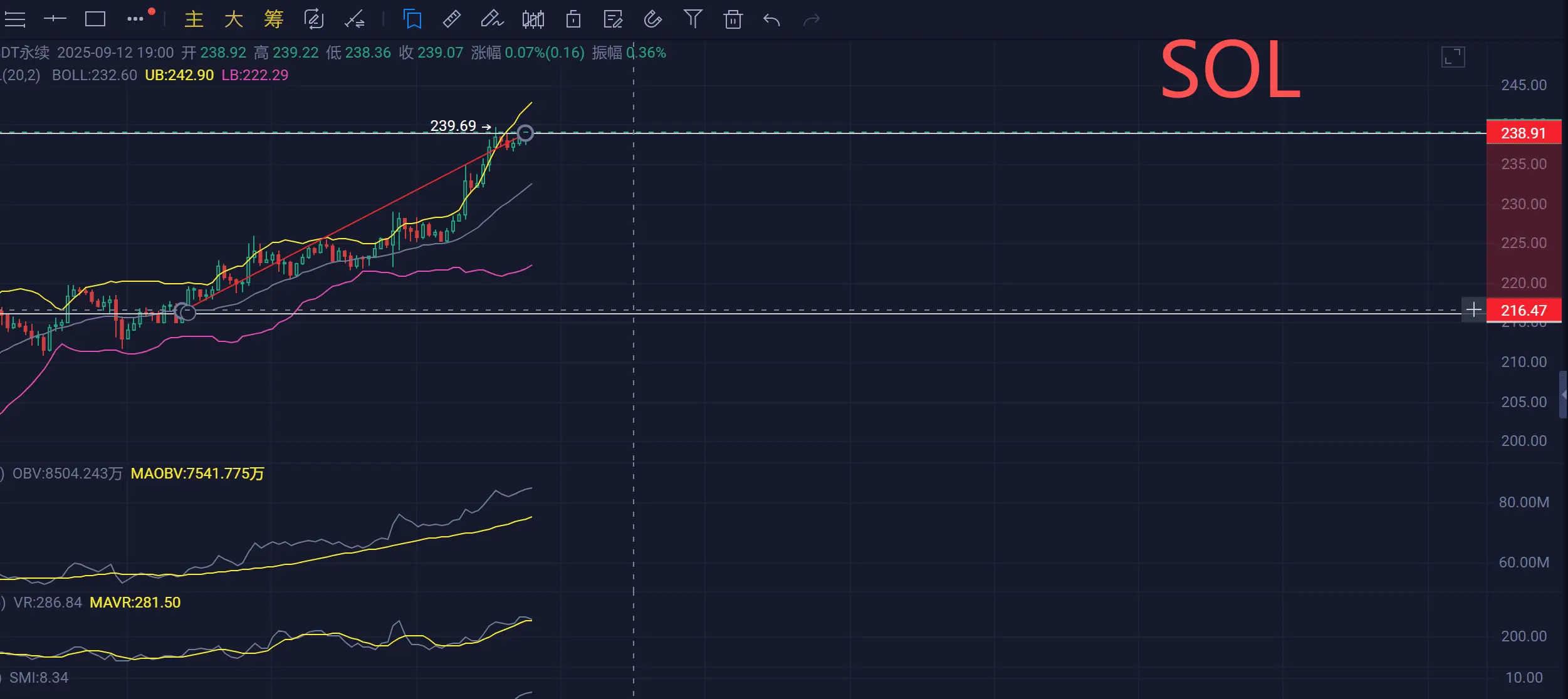Click the 低 238.36 low price
1568x699 pixels.
[x=358, y=53]
